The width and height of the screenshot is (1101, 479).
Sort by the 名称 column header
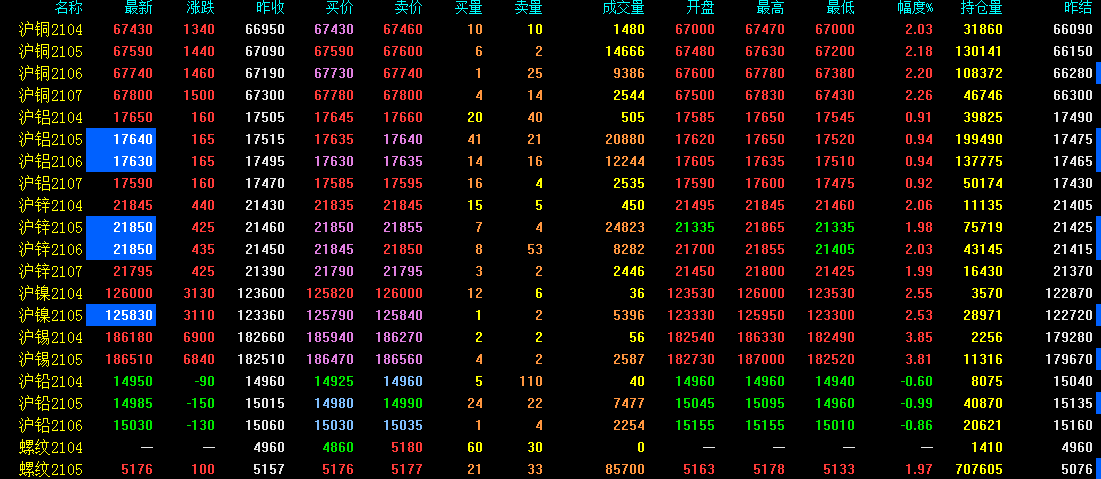coord(68,8)
